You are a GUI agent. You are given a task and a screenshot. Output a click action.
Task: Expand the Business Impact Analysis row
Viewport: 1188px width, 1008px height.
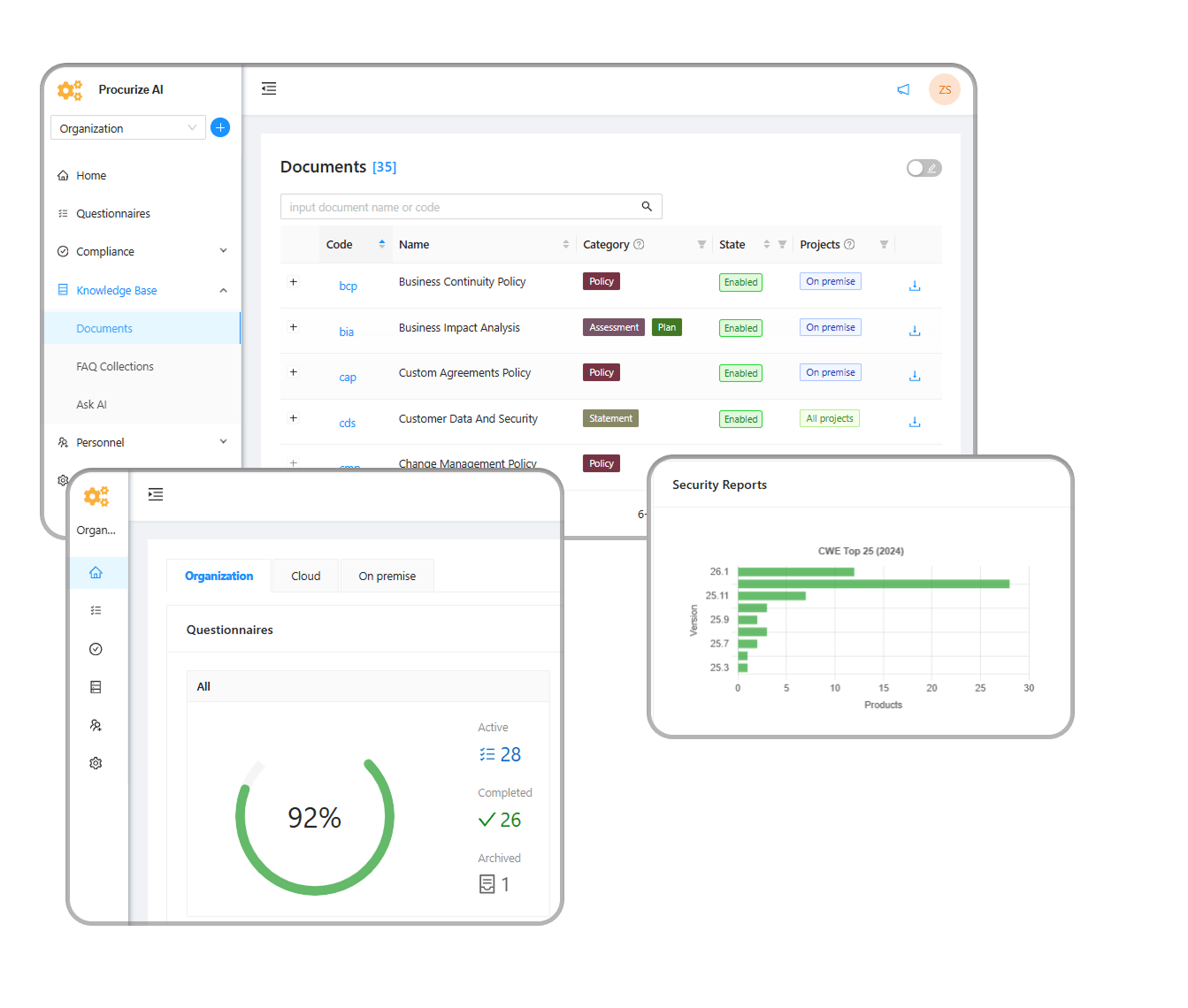[293, 326]
